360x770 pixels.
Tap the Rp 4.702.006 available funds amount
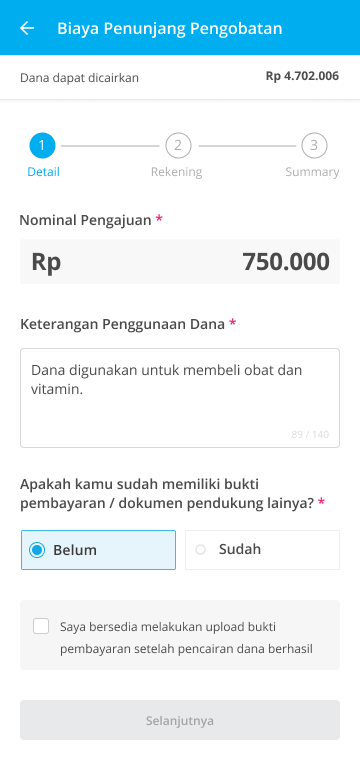click(302, 76)
